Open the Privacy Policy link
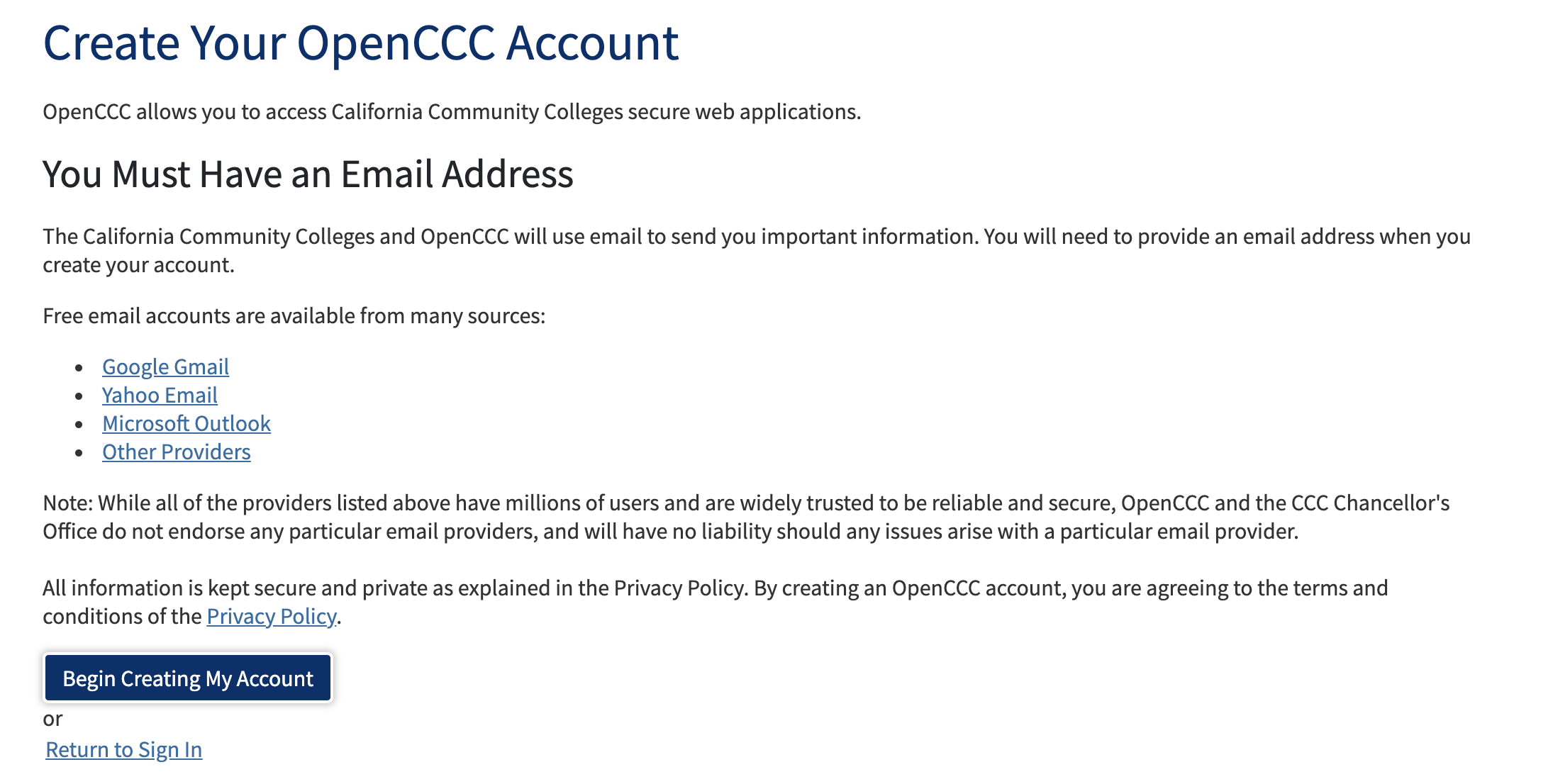This screenshot has width=1553, height=784. (271, 616)
